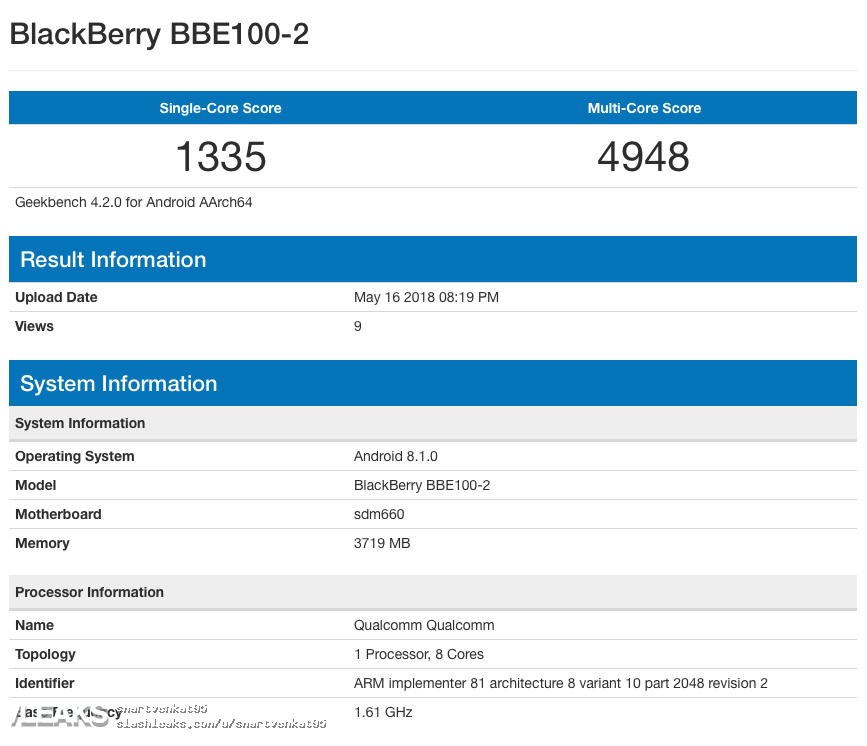The height and width of the screenshot is (746, 867).
Task: Click the blue System Information banner
Action: (119, 384)
